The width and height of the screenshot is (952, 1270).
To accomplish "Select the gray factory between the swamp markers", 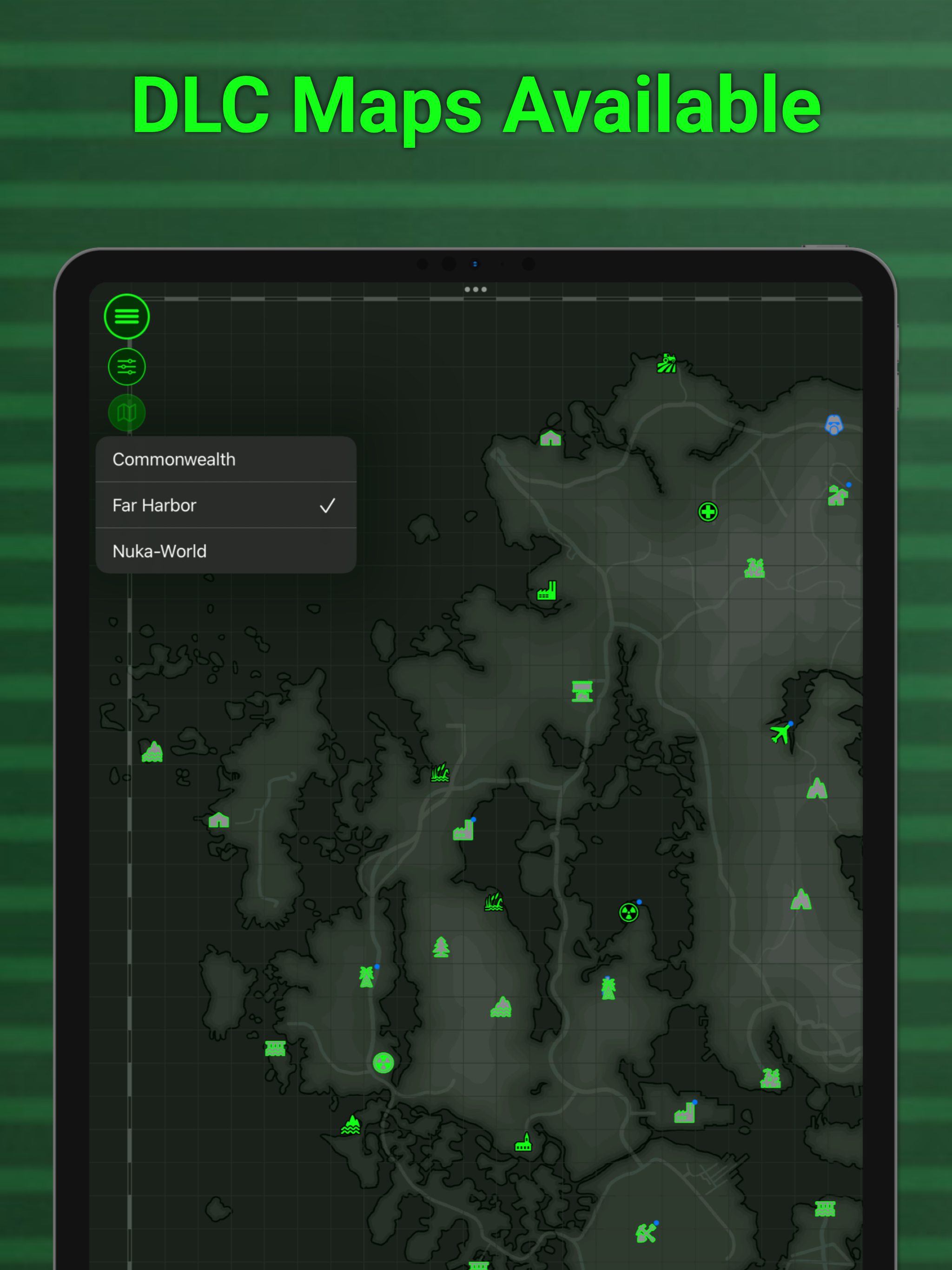I will [x=463, y=829].
